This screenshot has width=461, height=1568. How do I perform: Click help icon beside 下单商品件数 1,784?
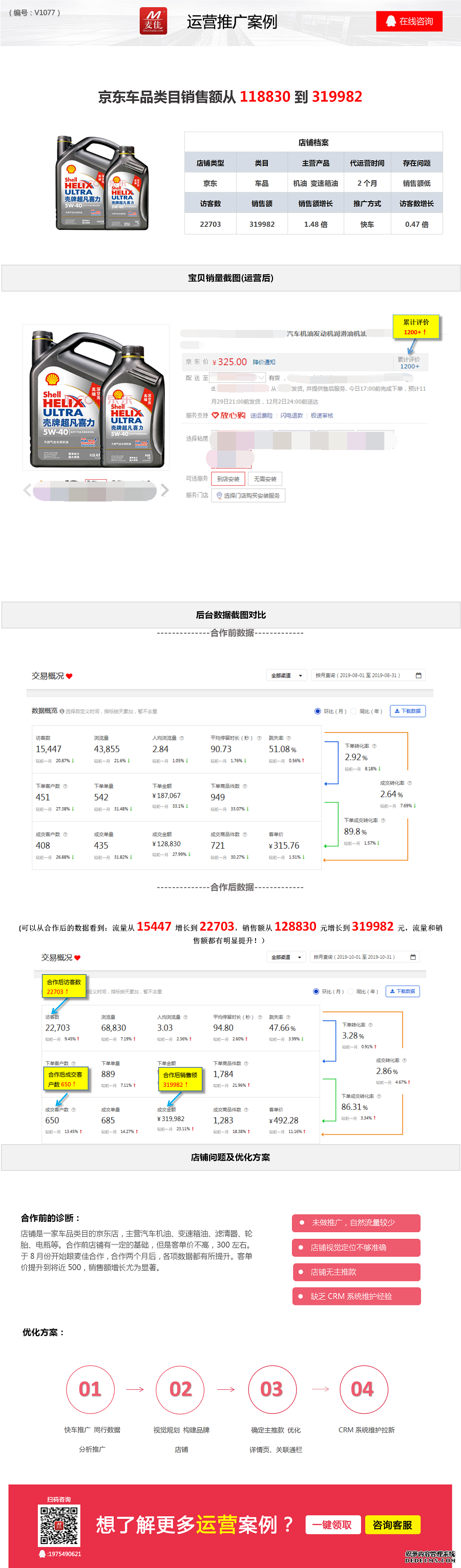pyautogui.click(x=246, y=1063)
